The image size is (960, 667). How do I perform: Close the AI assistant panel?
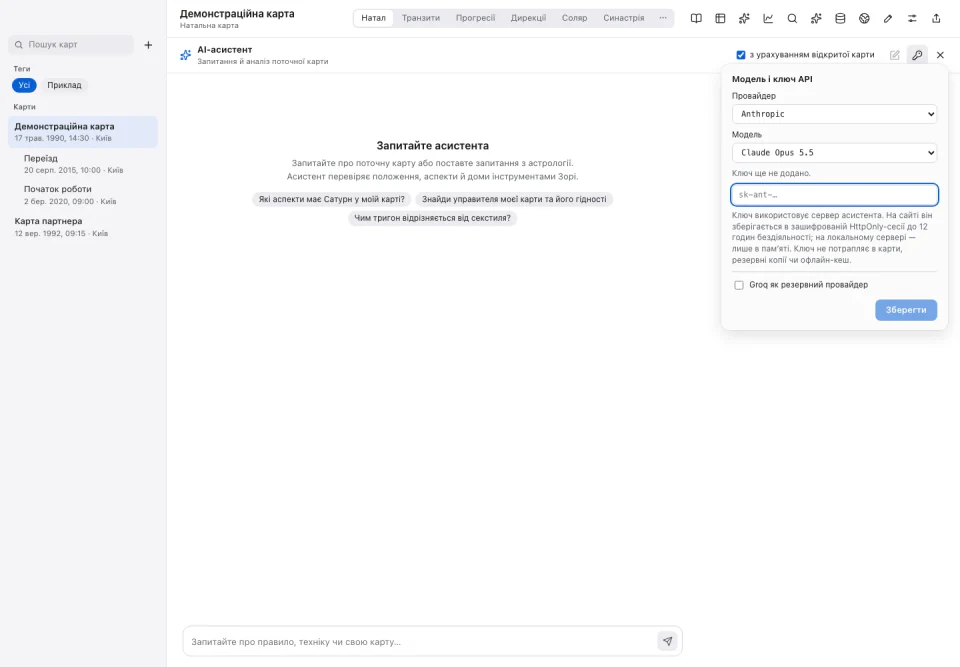pos(940,55)
